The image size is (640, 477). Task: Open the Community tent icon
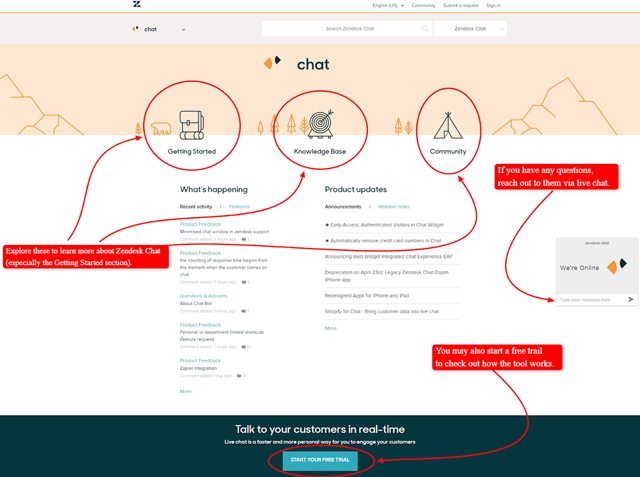[x=448, y=125]
